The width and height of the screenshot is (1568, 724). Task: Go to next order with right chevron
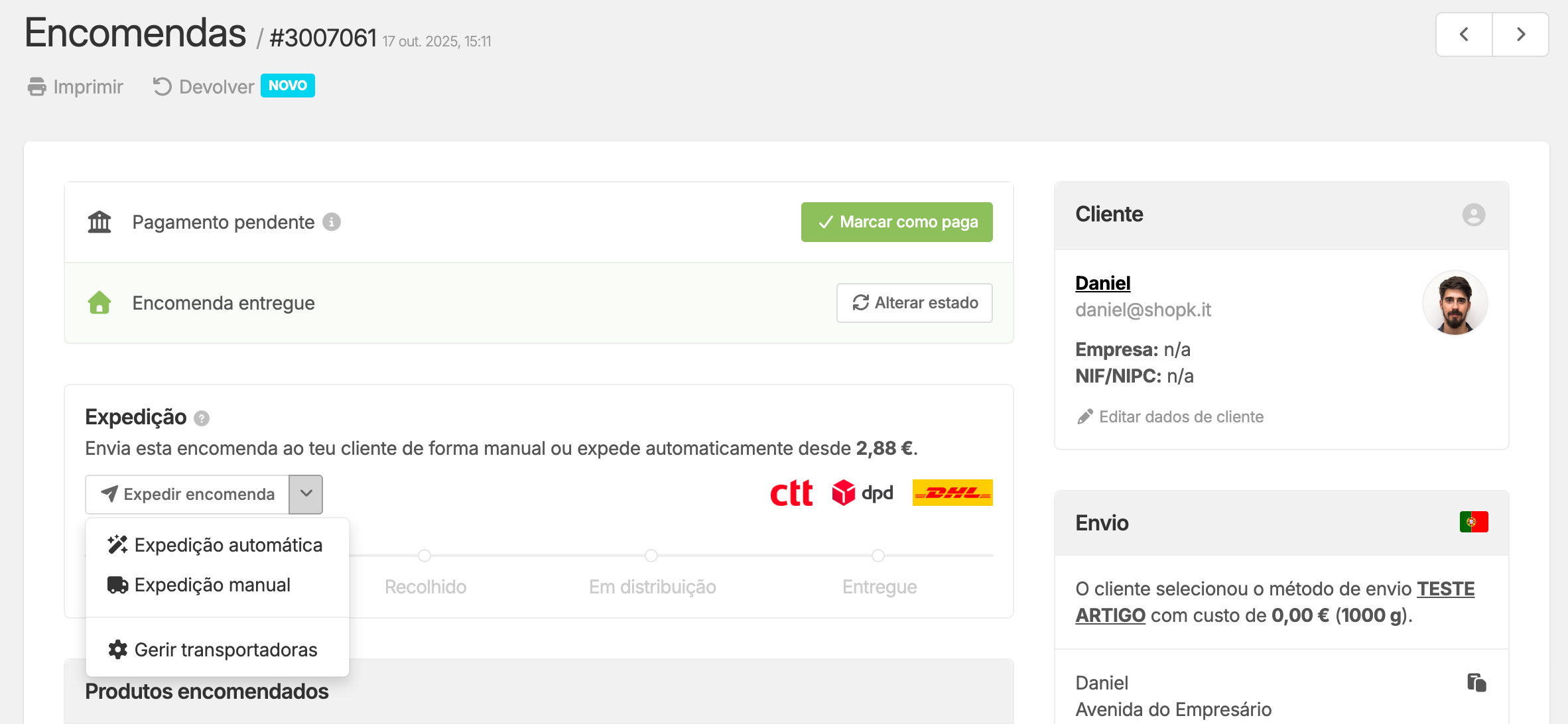click(x=1520, y=34)
